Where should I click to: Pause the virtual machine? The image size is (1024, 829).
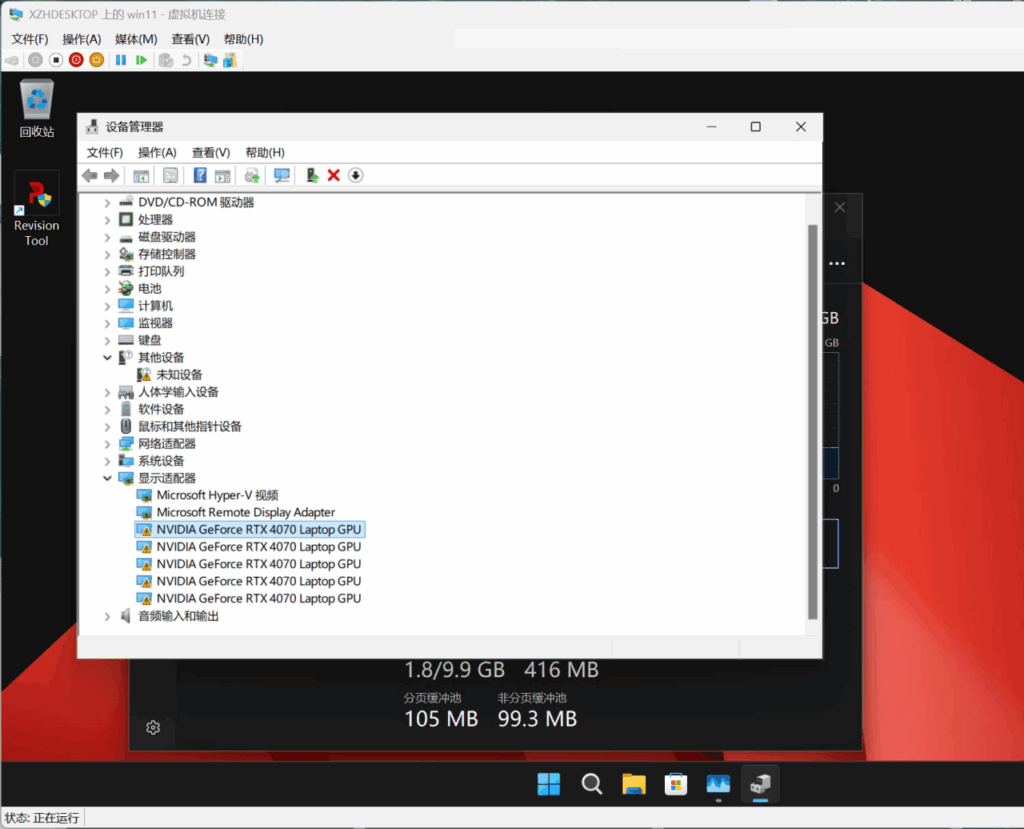[x=121, y=60]
